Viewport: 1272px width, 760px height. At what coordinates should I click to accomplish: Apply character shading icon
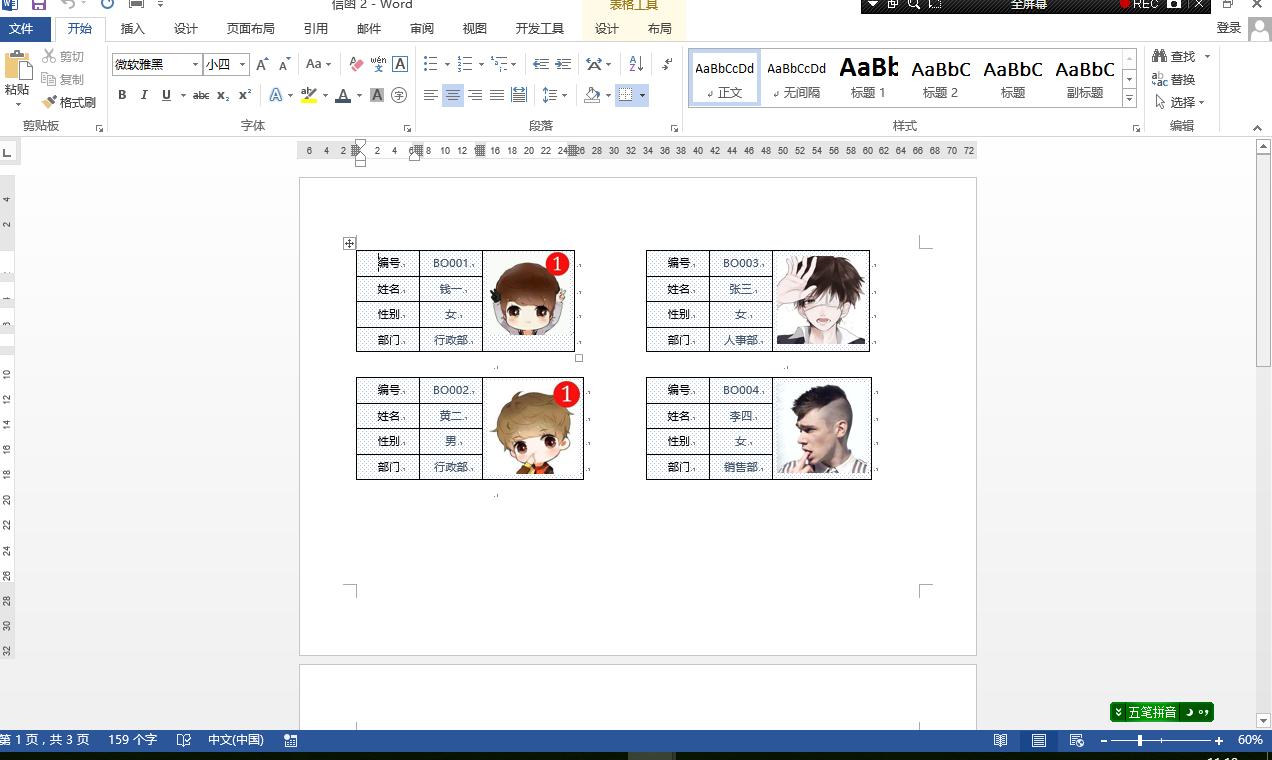[377, 95]
